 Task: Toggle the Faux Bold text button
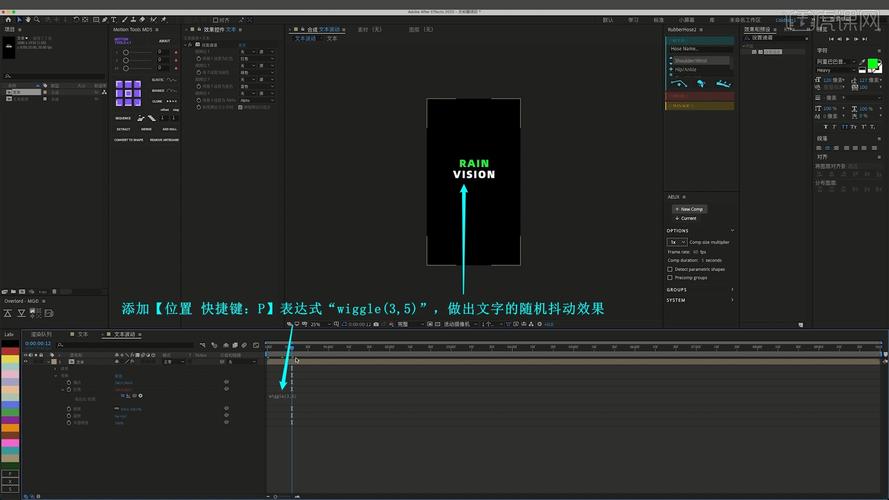tap(826, 127)
